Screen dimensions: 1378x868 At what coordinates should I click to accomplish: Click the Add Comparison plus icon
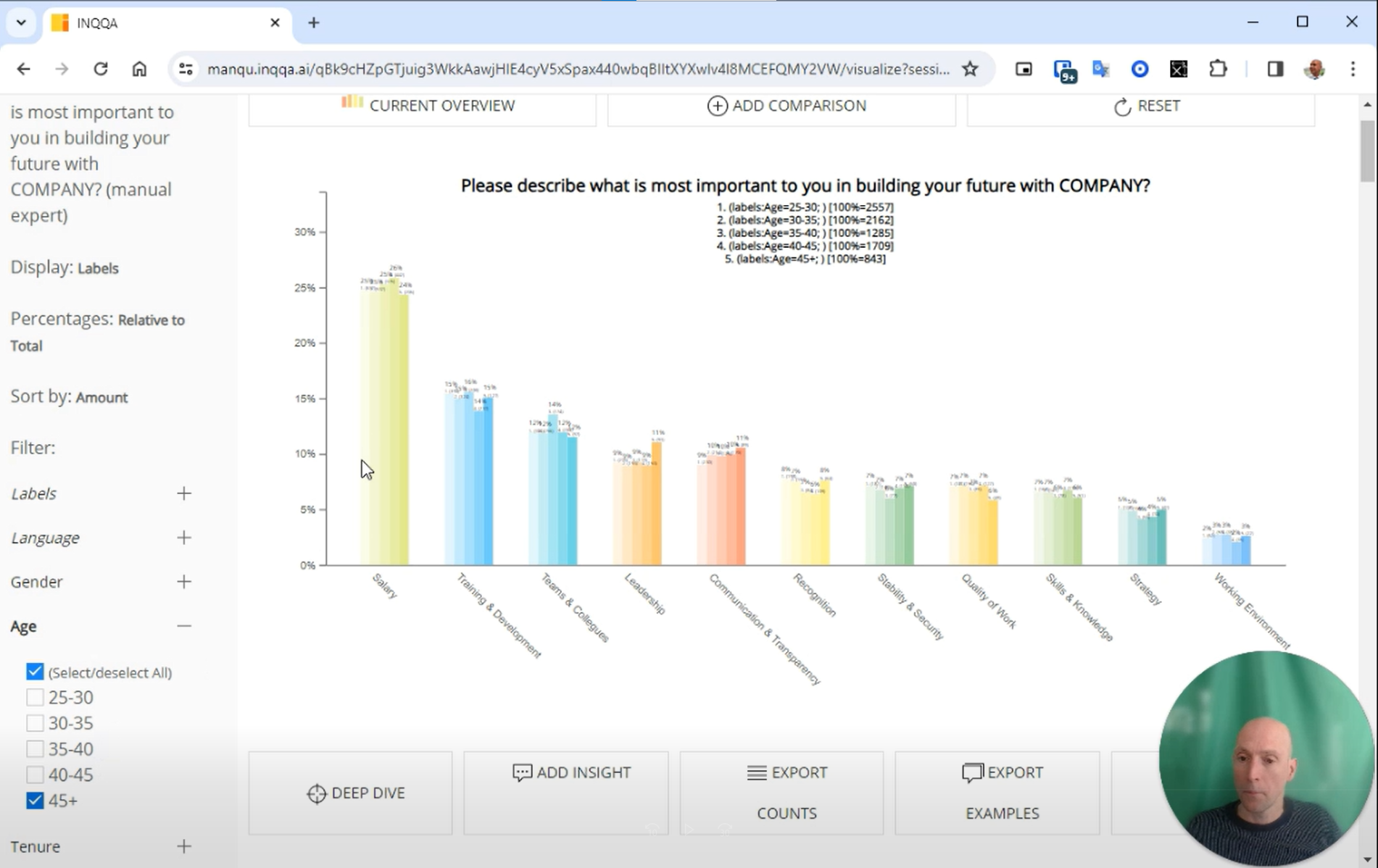click(717, 106)
